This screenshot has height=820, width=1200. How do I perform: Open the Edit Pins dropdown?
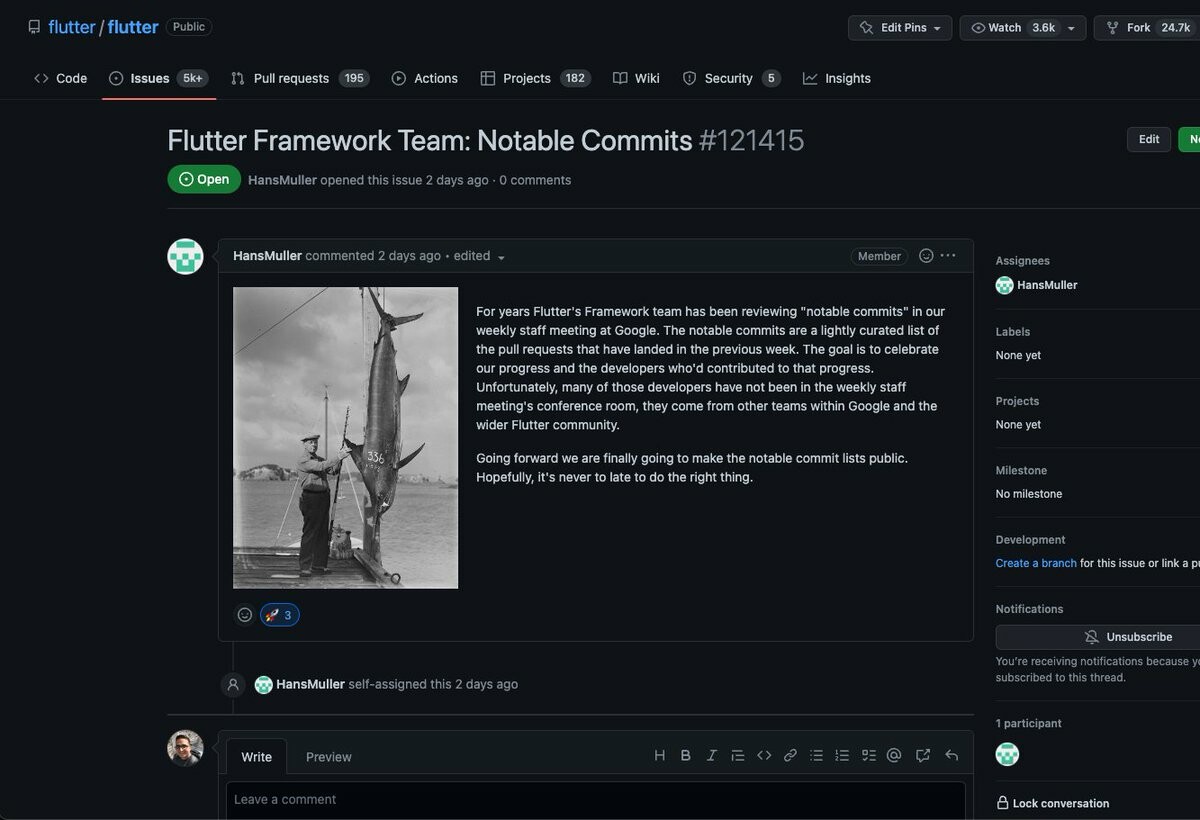pyautogui.click(x=900, y=28)
